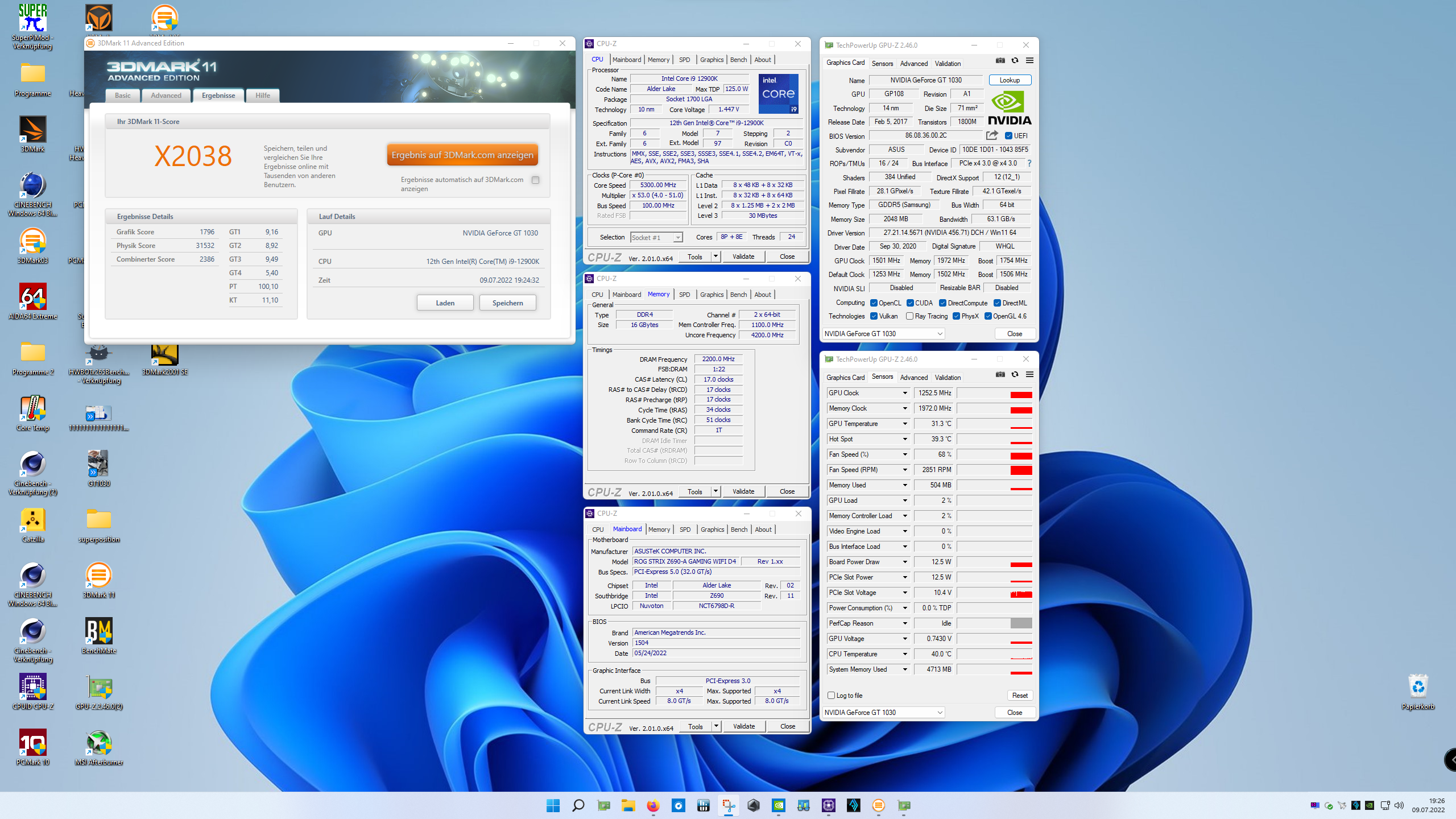The width and height of the screenshot is (1456, 819).
Task: Toggle the CUDA checkbox in GPU-Z
Action: (x=910, y=303)
